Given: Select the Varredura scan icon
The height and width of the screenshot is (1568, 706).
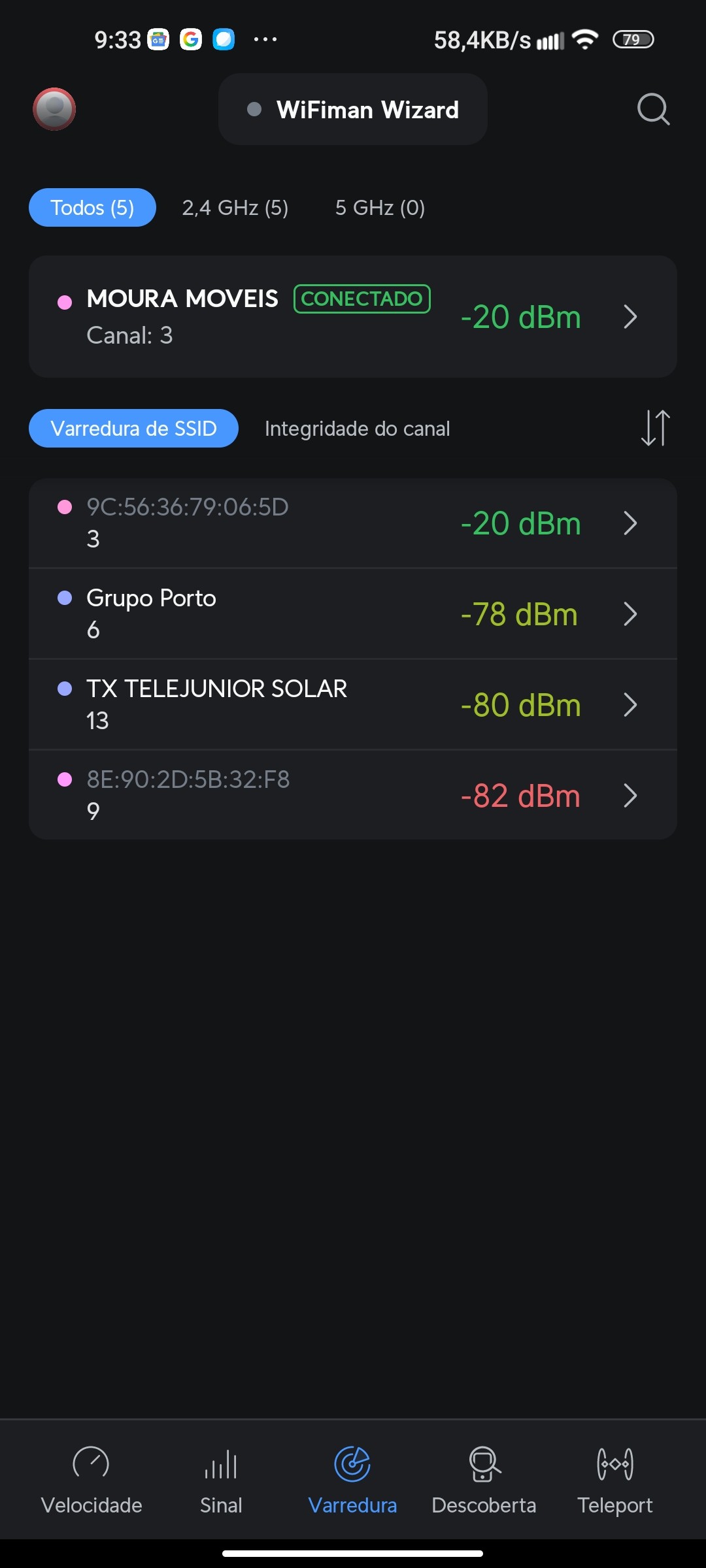Looking at the screenshot, I should (352, 1465).
